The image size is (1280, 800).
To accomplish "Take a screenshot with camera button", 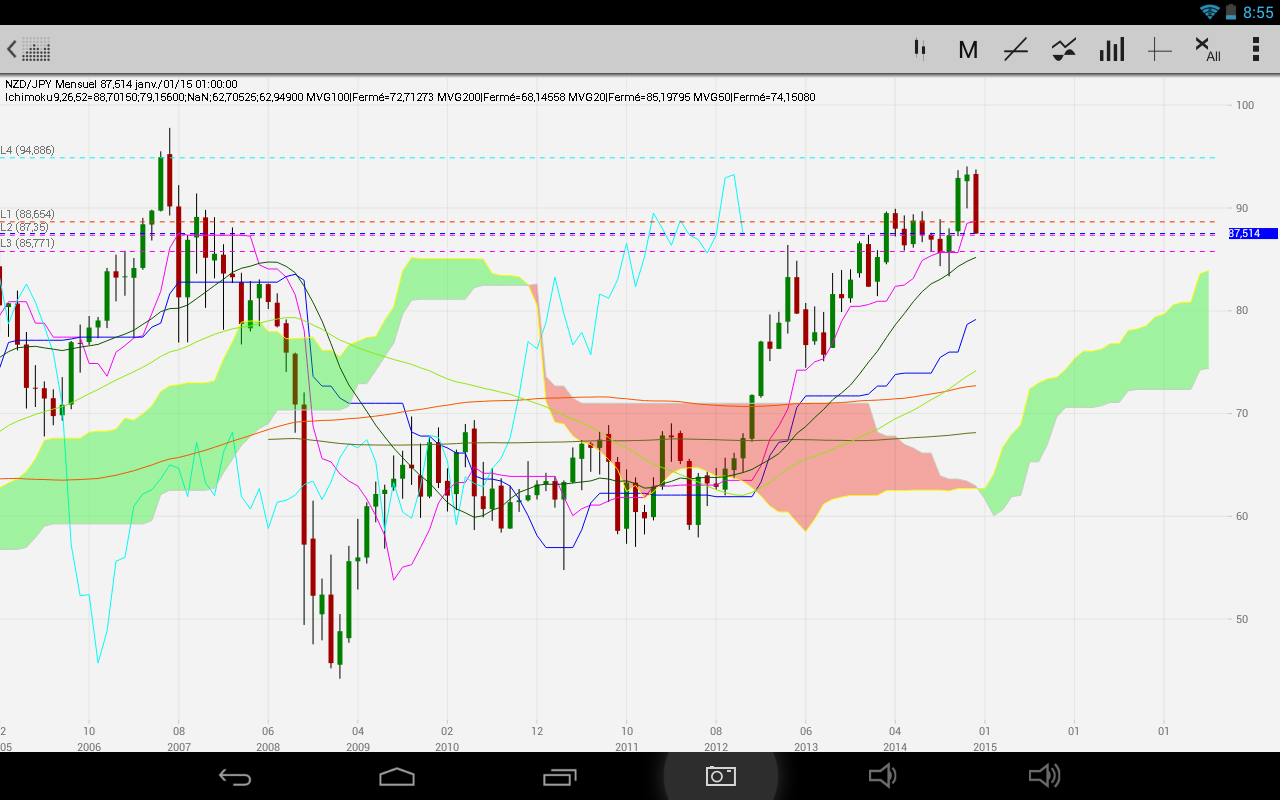I will click(720, 776).
